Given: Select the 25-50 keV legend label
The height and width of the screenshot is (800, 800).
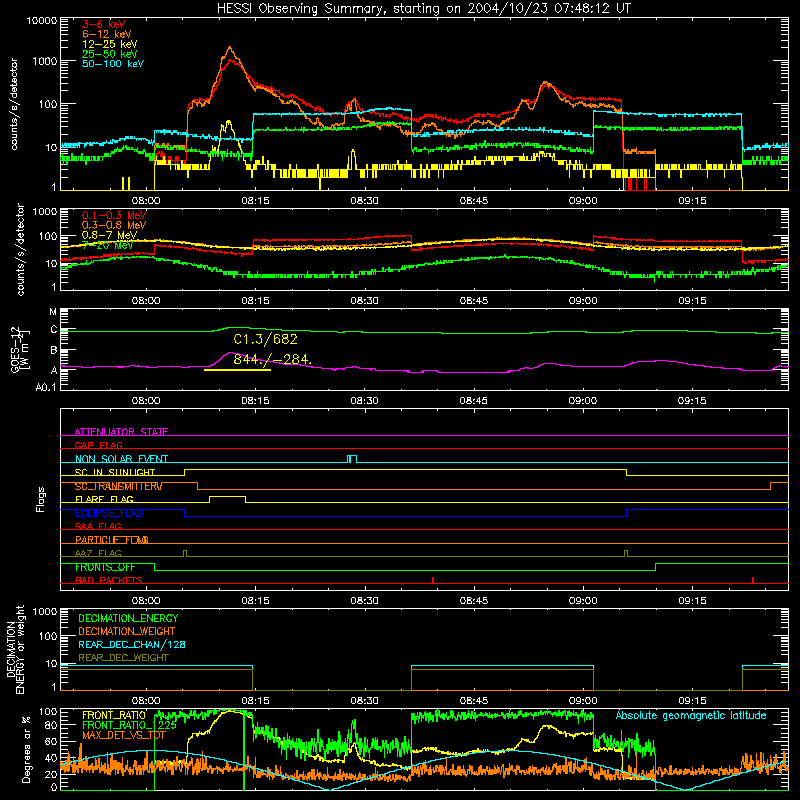Looking at the screenshot, I should coord(110,54).
